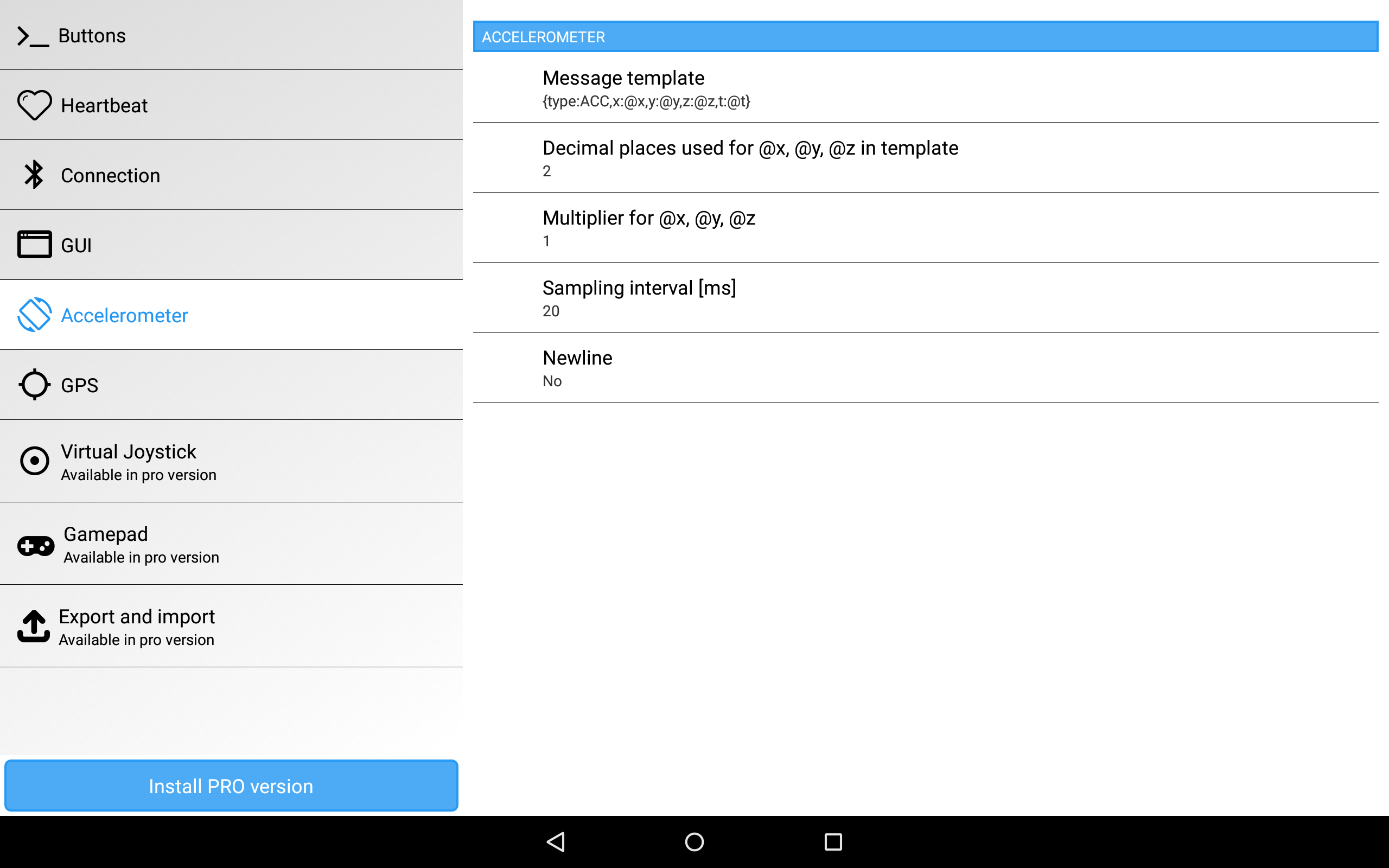
Task: Click the ACCELEROMETER section header
Action: [925, 37]
